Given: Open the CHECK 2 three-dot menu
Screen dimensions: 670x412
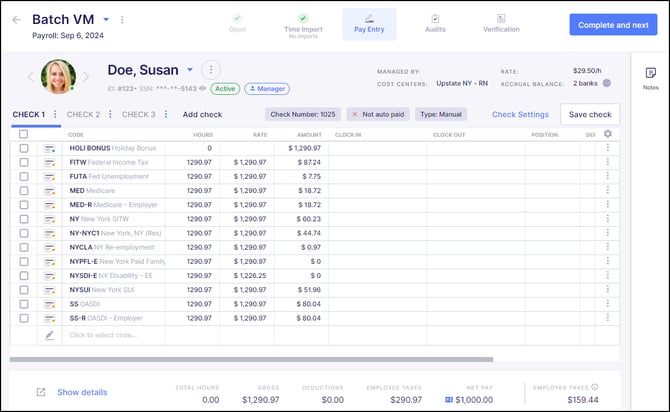Looking at the screenshot, I should pyautogui.click(x=110, y=114).
